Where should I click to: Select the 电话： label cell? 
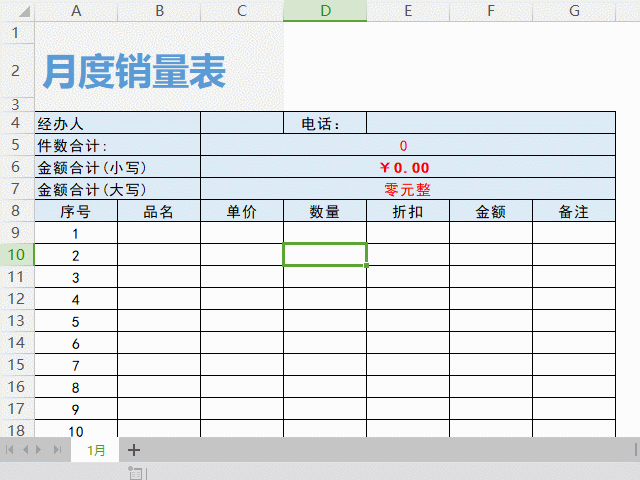tap(325, 123)
